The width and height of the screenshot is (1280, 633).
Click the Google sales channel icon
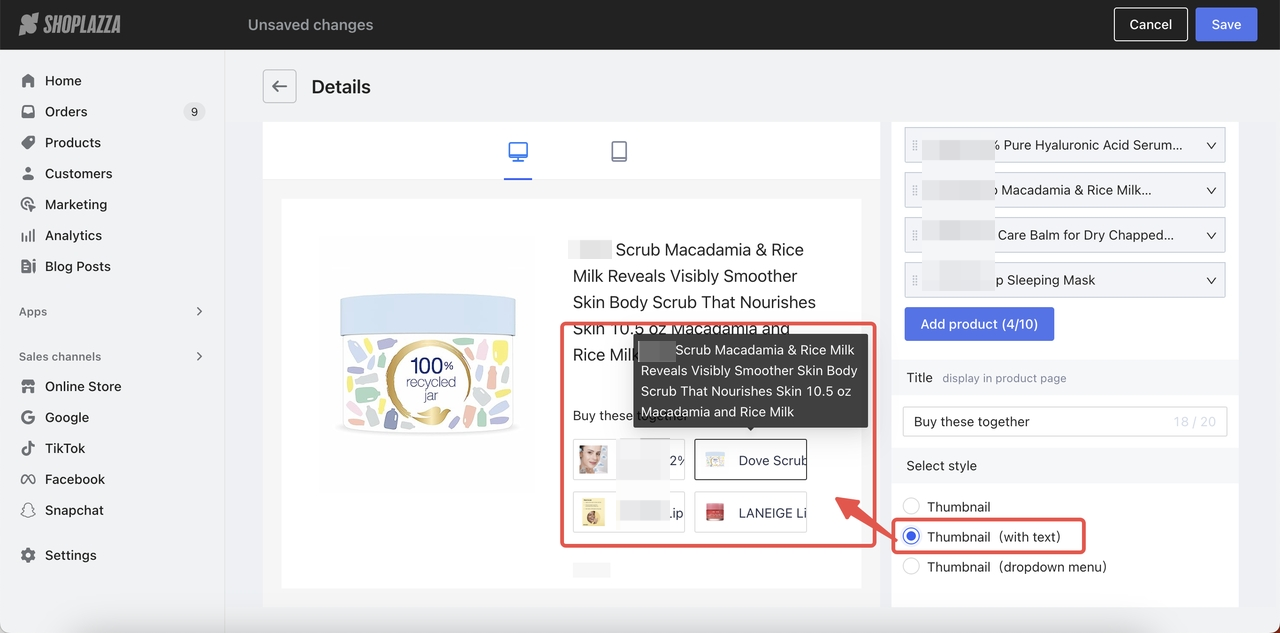coord(28,418)
